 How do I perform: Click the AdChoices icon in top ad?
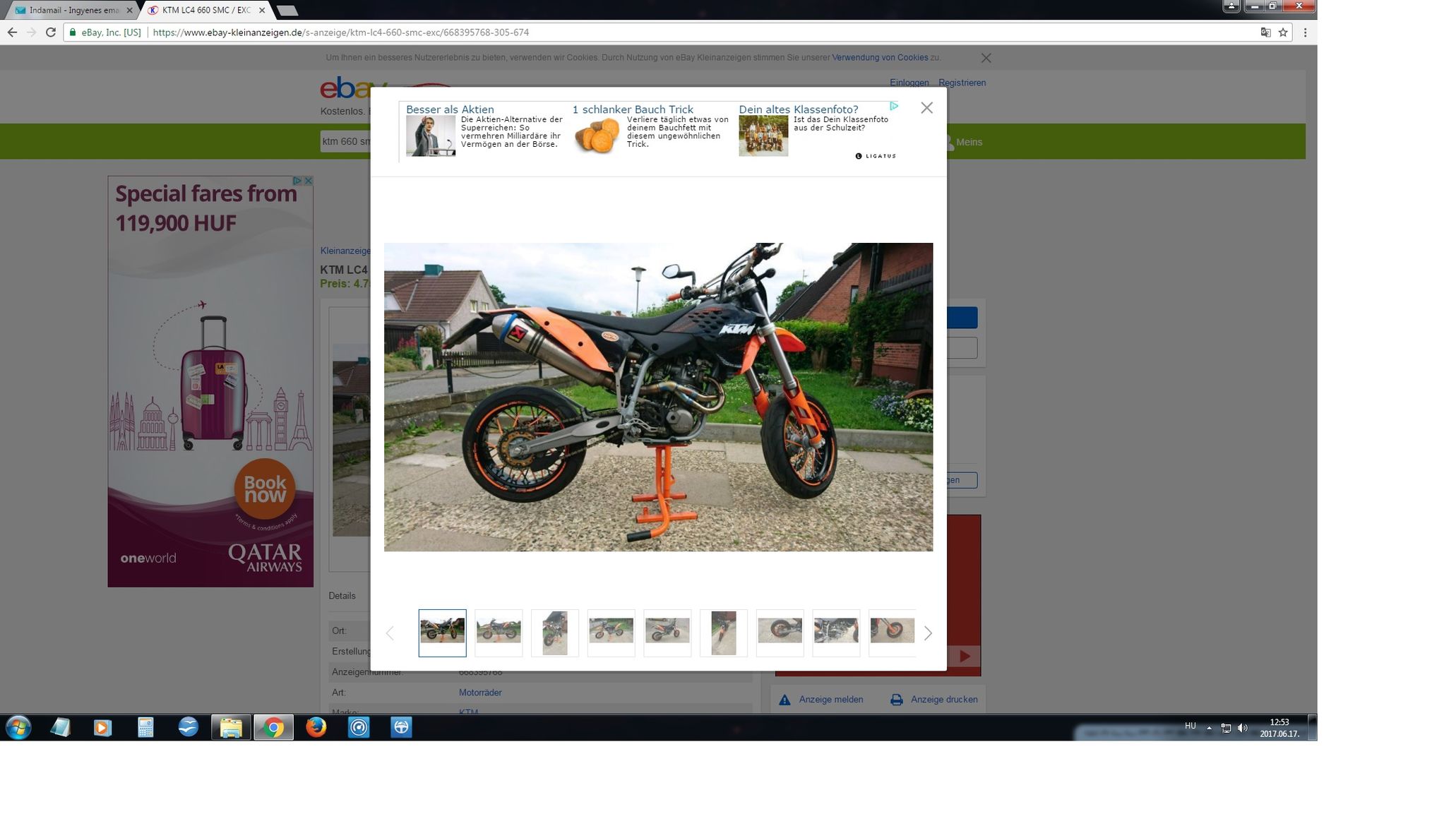tap(893, 106)
